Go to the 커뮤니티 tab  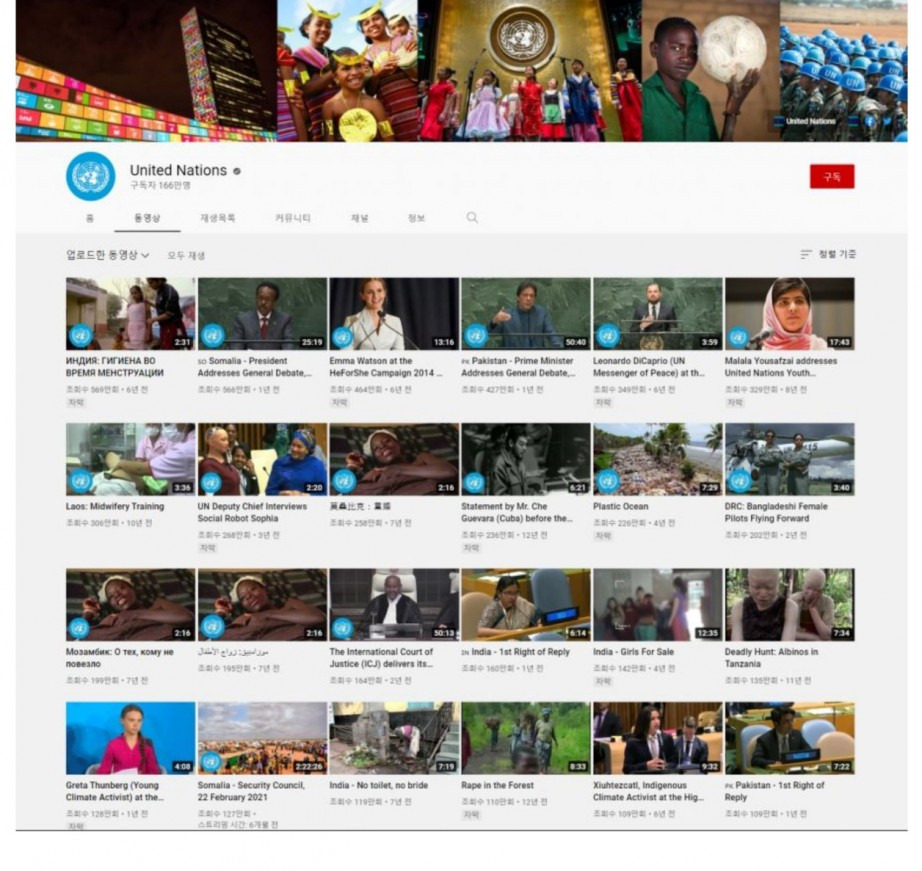coord(293,218)
